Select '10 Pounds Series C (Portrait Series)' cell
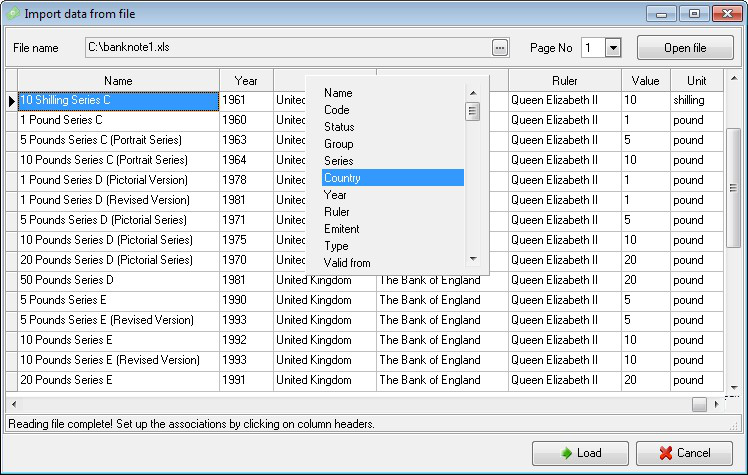This screenshot has height=475, width=748. [118, 161]
